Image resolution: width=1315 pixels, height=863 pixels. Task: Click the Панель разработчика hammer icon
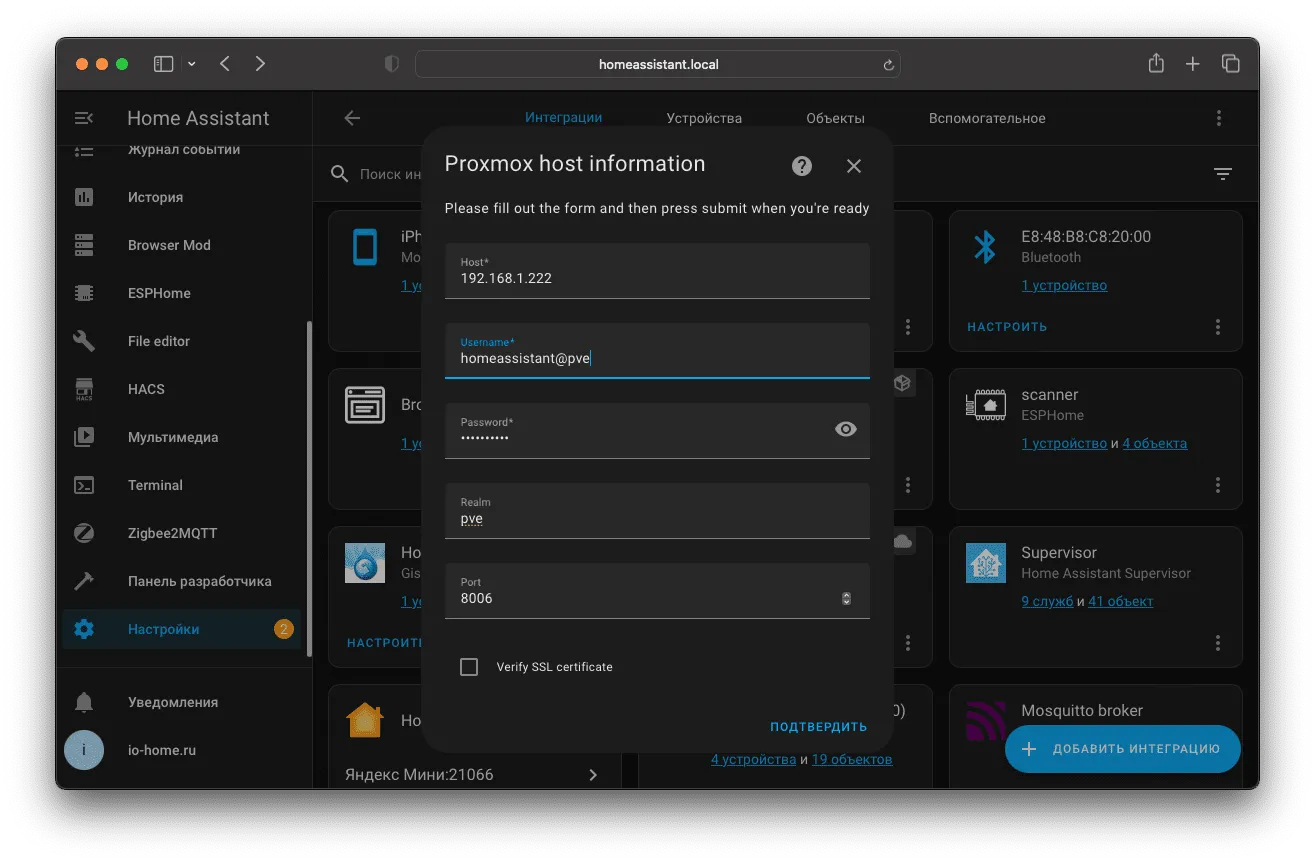84,581
